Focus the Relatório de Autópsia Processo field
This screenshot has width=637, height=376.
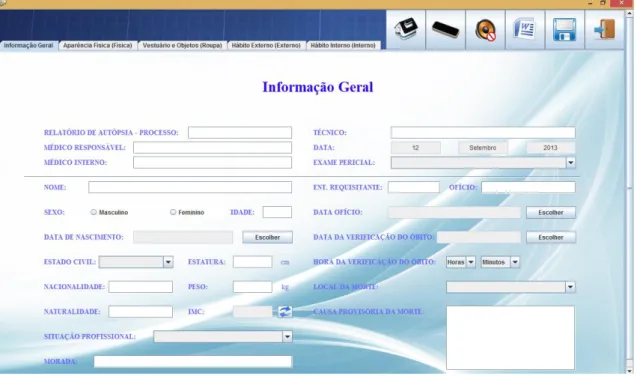click(240, 132)
